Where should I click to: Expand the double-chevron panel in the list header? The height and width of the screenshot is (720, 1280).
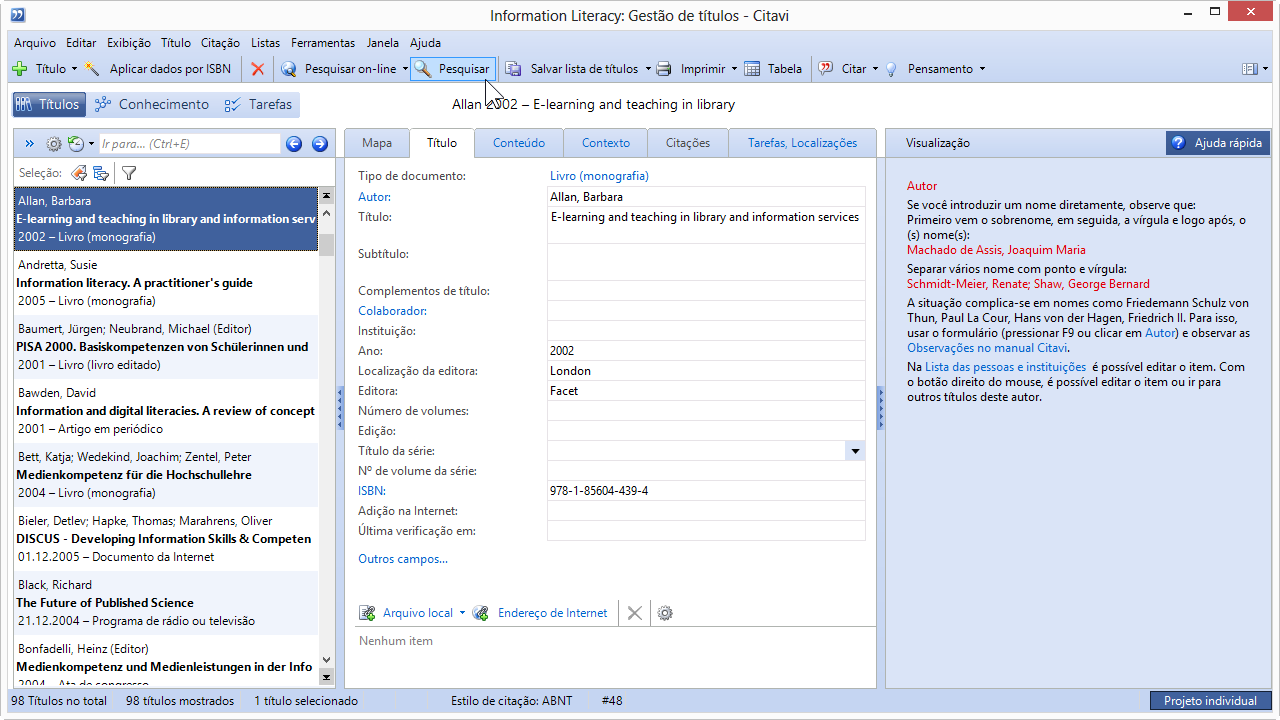tap(29, 144)
